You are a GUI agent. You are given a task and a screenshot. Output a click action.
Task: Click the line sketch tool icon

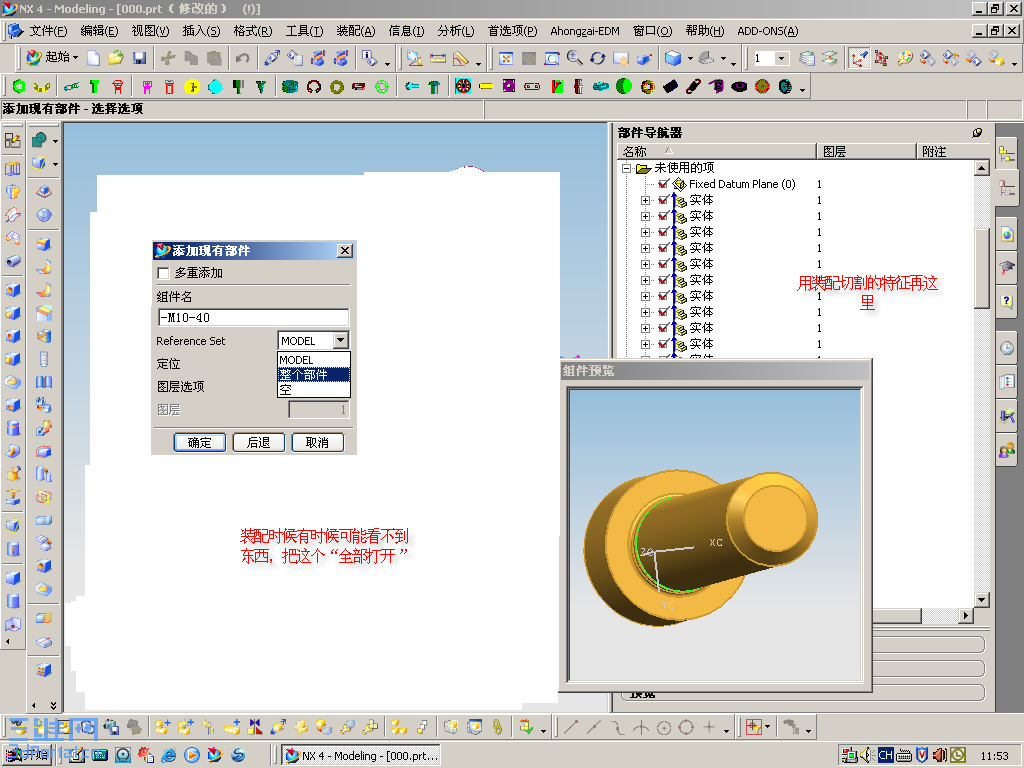click(x=571, y=728)
